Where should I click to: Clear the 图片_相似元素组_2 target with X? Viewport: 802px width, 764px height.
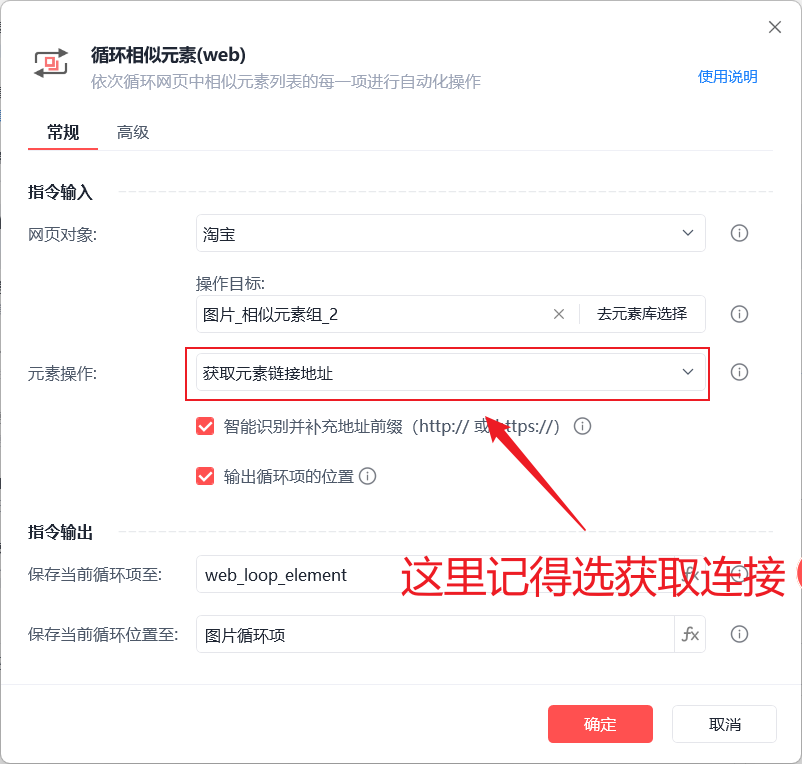(559, 314)
